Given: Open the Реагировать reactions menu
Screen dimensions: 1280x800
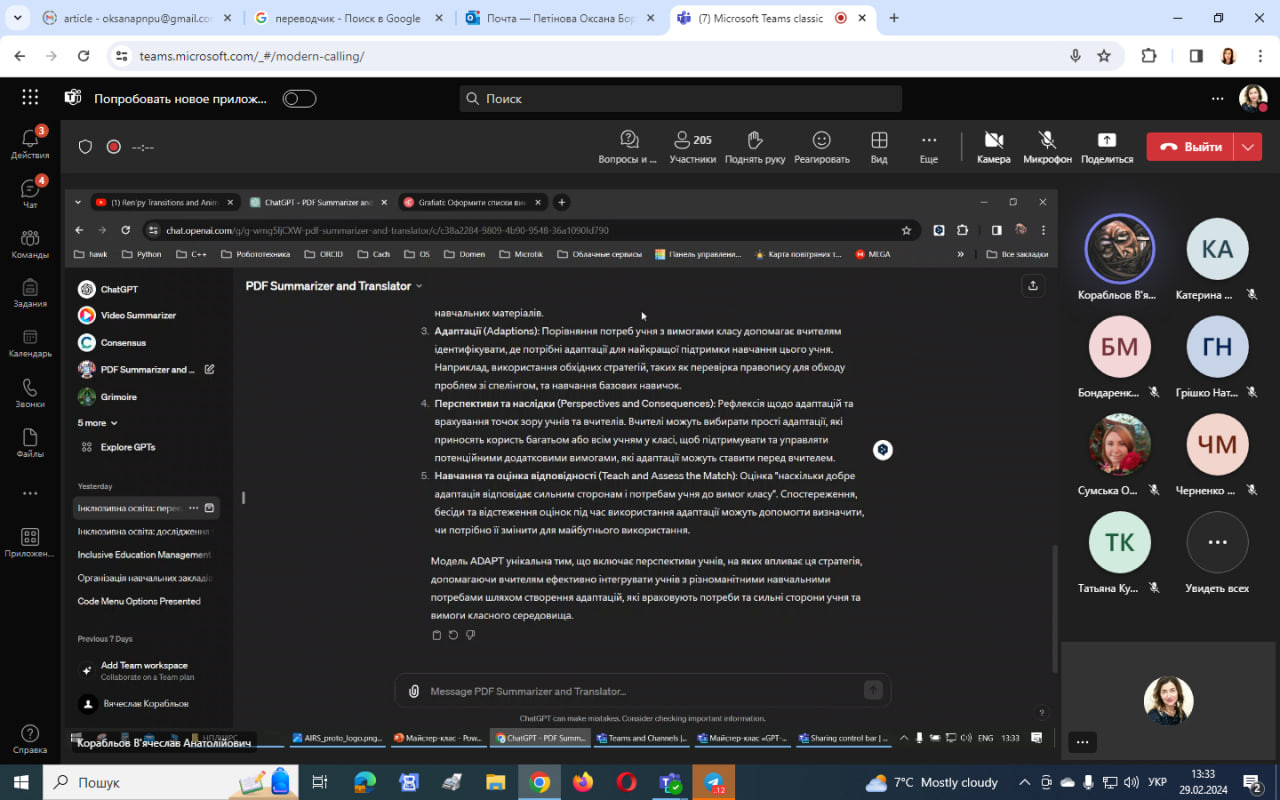Looking at the screenshot, I should [x=822, y=147].
